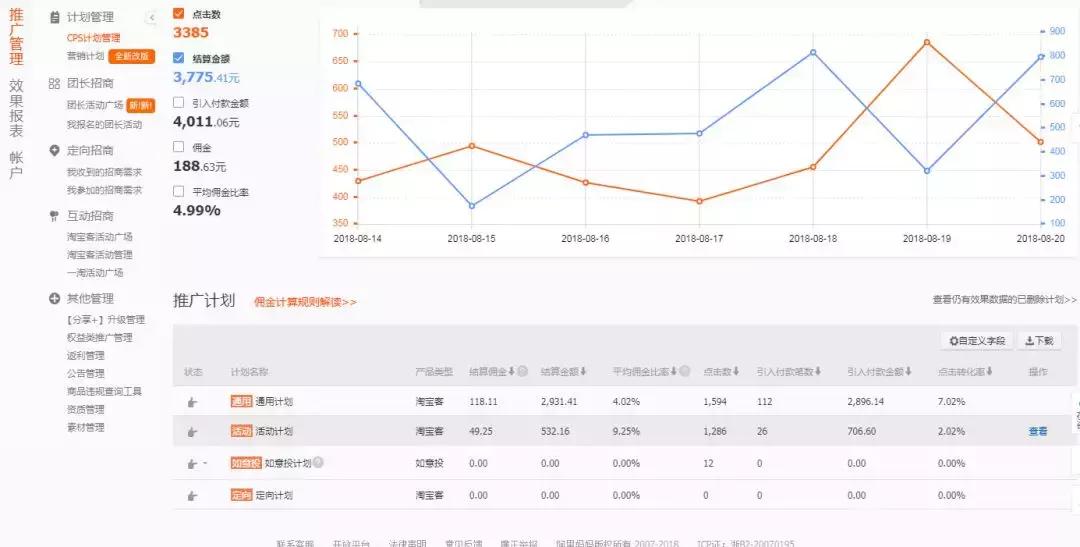The width and height of the screenshot is (1080, 547).
Task: Click the orange chart point at 2018-08-19
Action: 927,42
